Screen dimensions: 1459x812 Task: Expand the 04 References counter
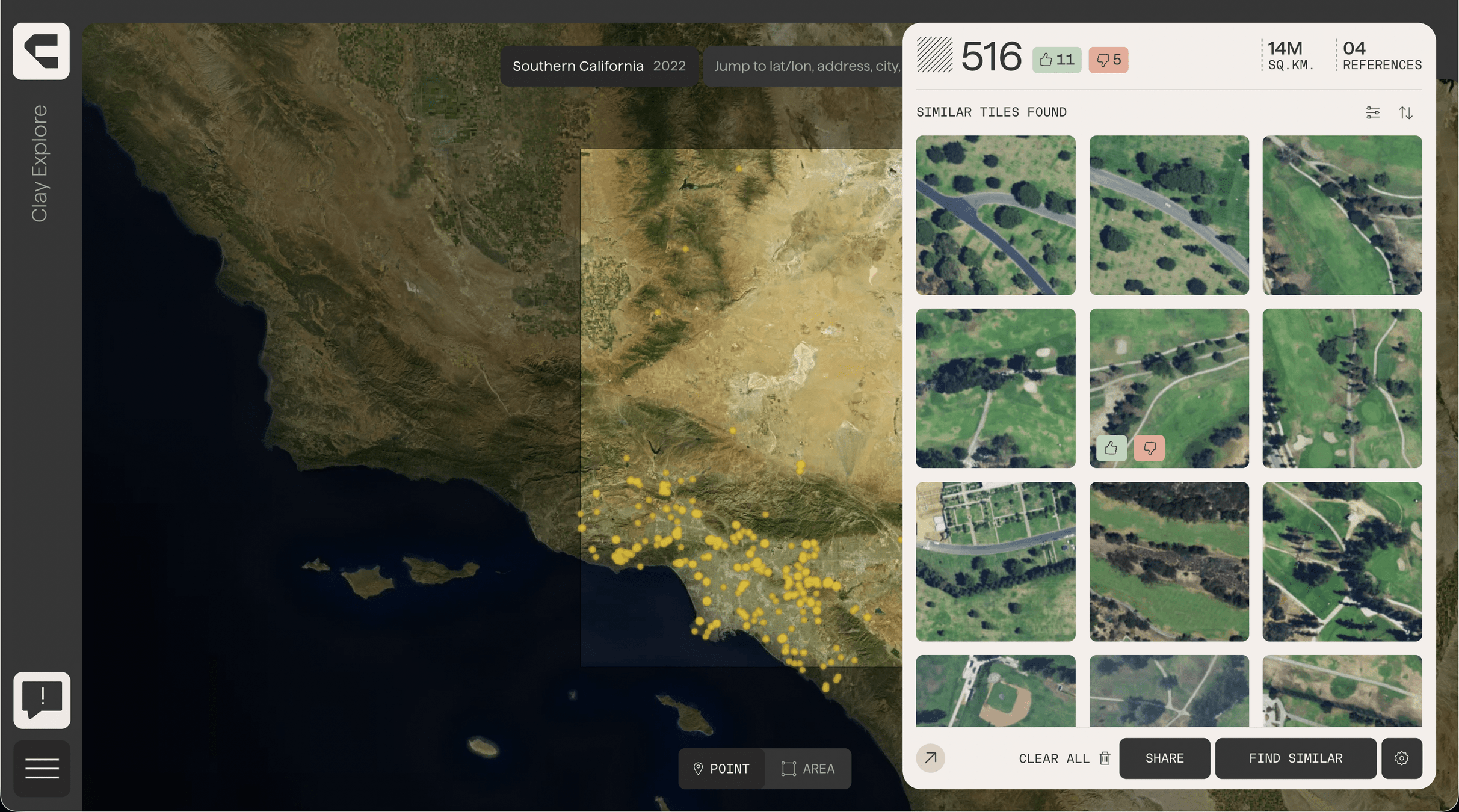pos(1381,55)
